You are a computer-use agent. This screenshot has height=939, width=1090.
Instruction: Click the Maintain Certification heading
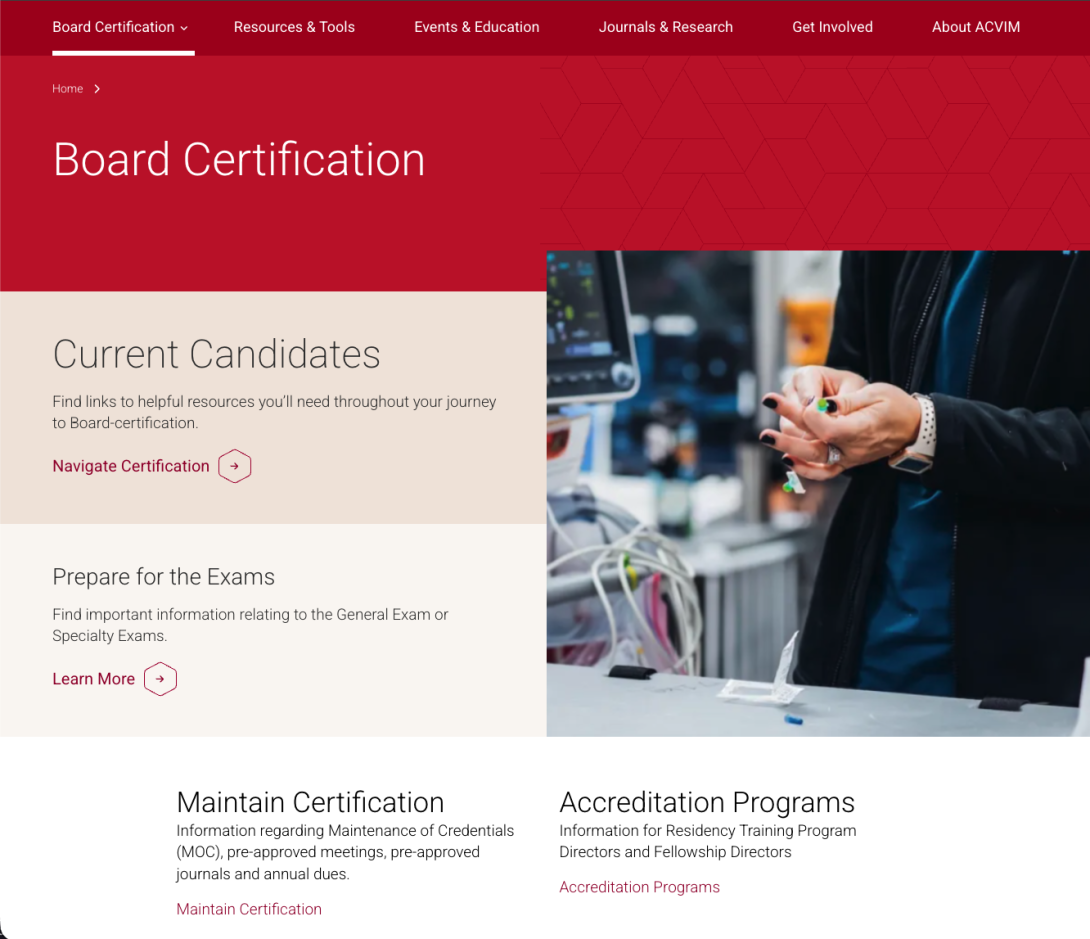point(310,802)
